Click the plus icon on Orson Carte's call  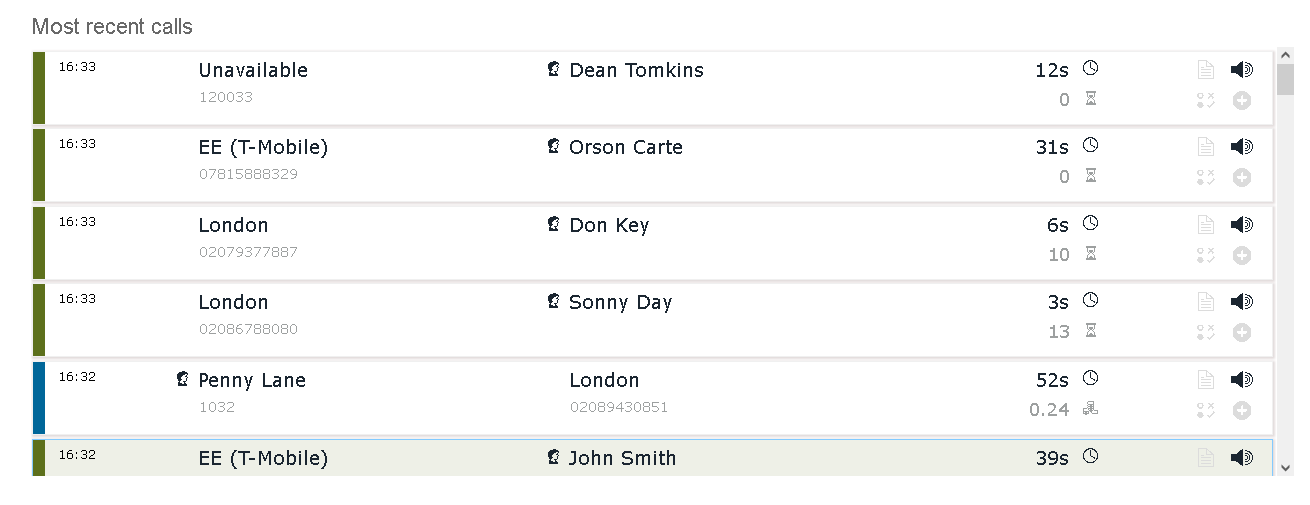pyautogui.click(x=1242, y=178)
